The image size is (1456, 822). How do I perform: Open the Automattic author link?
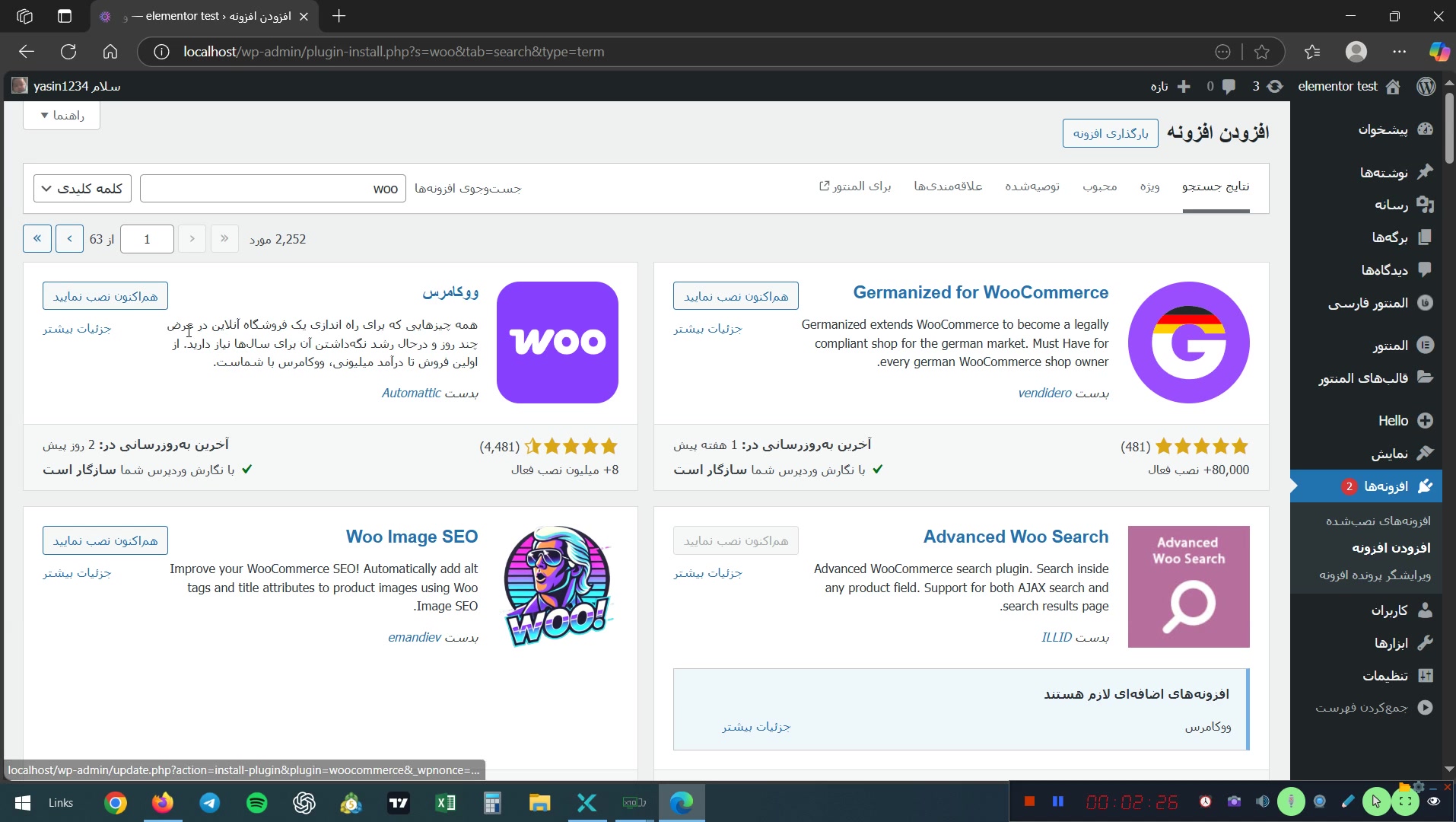point(411,393)
